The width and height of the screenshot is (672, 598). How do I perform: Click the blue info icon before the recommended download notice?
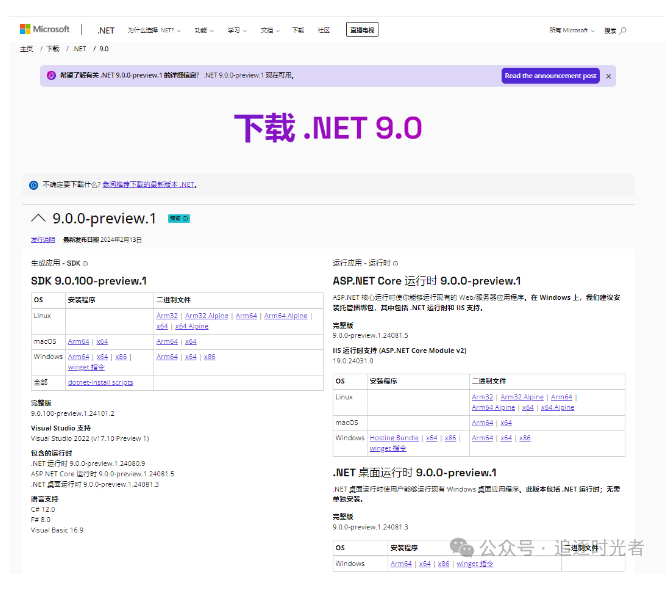pyautogui.click(x=33, y=185)
